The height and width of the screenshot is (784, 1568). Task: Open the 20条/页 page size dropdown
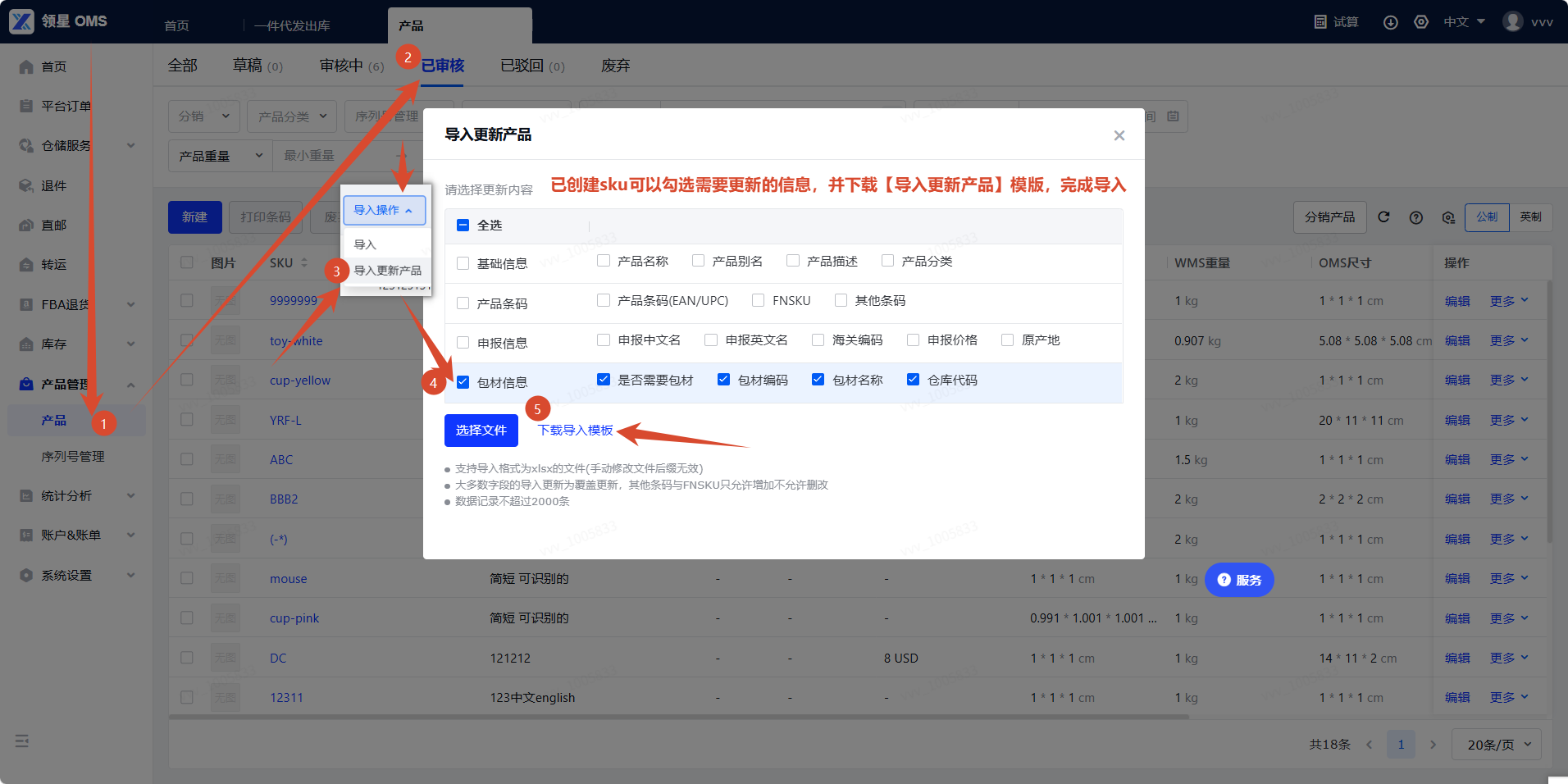tap(1497, 745)
